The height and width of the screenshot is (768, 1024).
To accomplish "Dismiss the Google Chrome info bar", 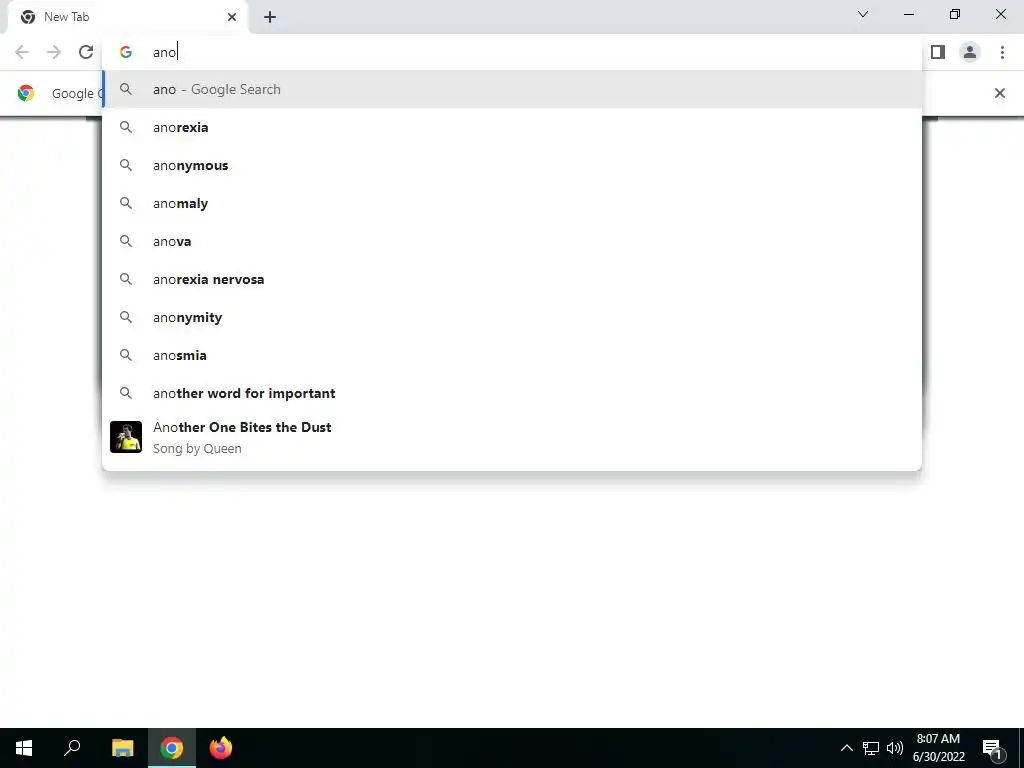I will 999,93.
